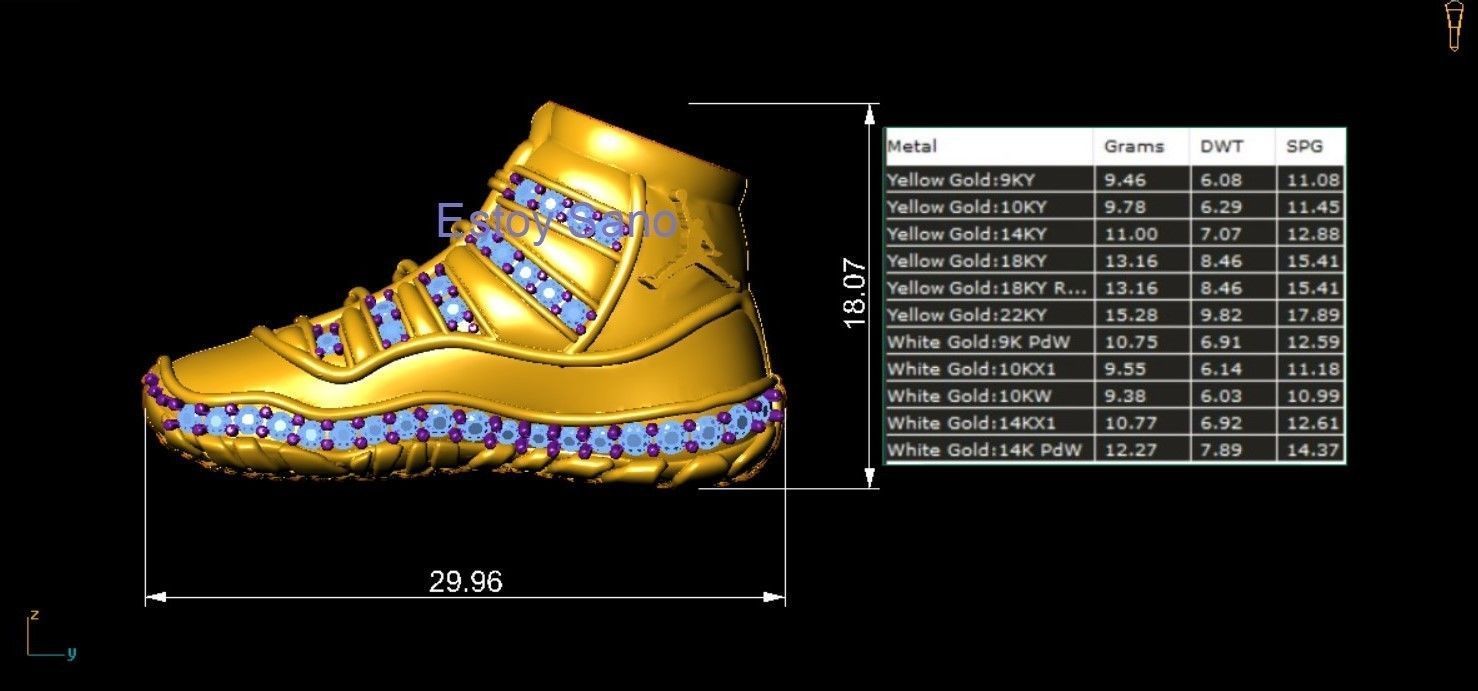This screenshot has width=1478, height=691.
Task: Select the Grams column header
Action: click(1134, 146)
